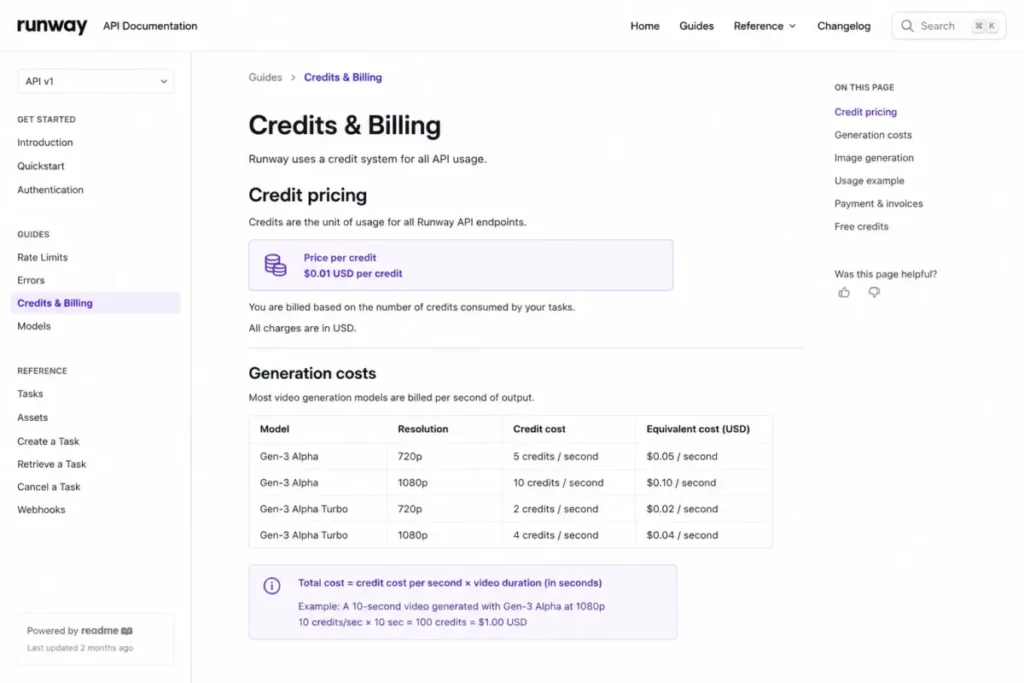The image size is (1024, 683).
Task: Open Retrieve a Task reference
Action: (52, 464)
